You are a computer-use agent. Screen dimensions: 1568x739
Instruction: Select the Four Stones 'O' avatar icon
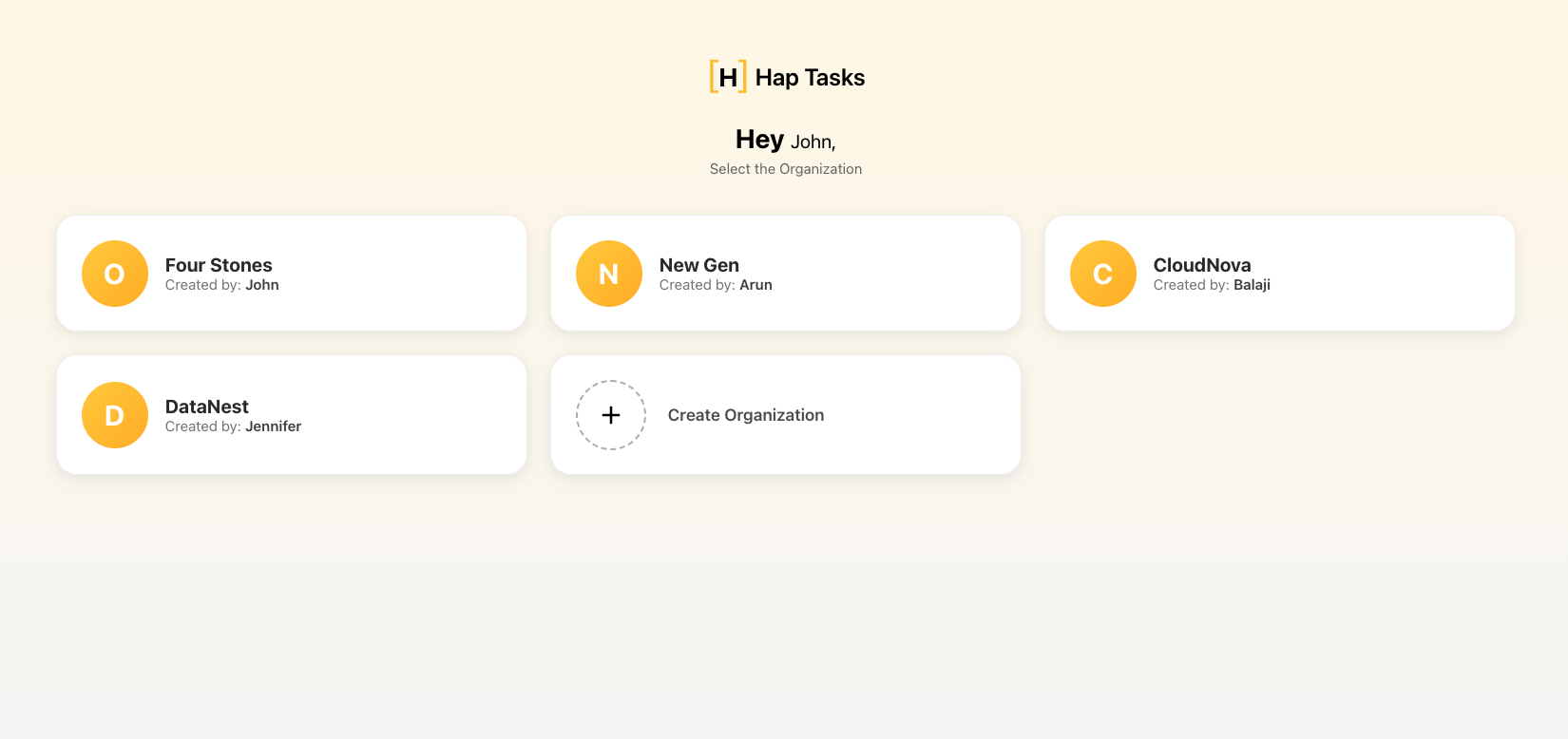[115, 274]
